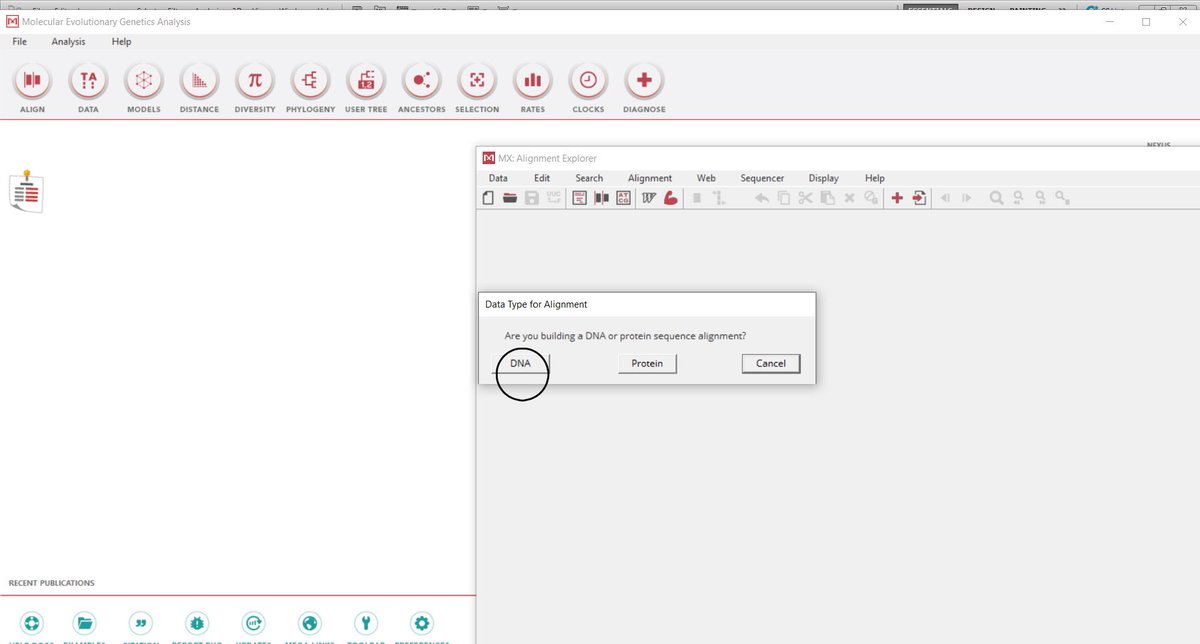Open the Display menu in Alignment Explorer
Image resolution: width=1200 pixels, height=644 pixels.
824,178
